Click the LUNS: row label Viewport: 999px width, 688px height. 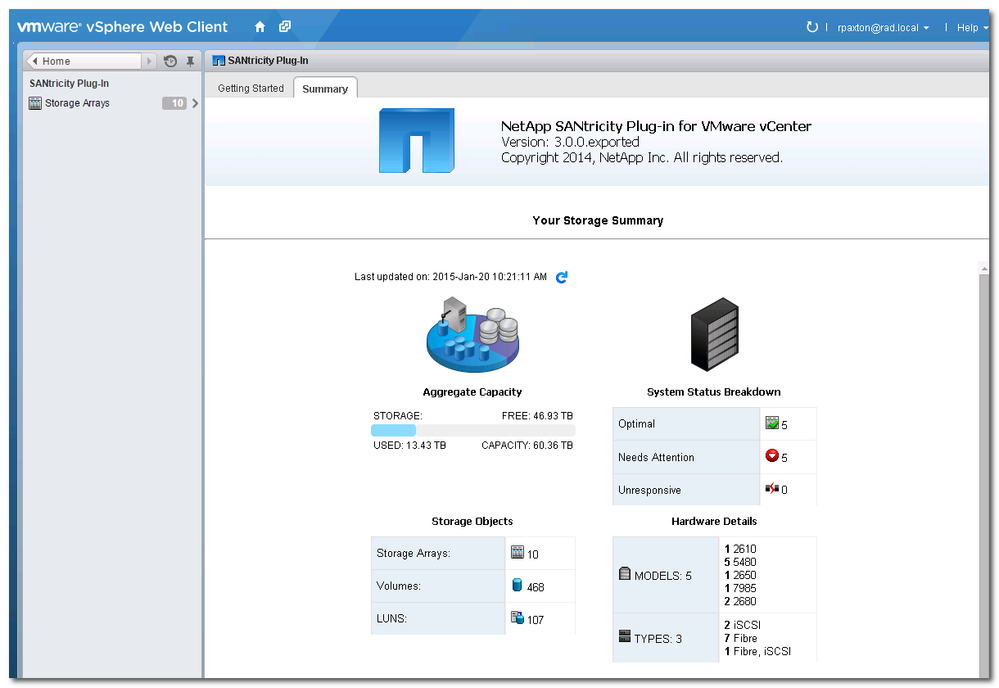click(x=391, y=619)
